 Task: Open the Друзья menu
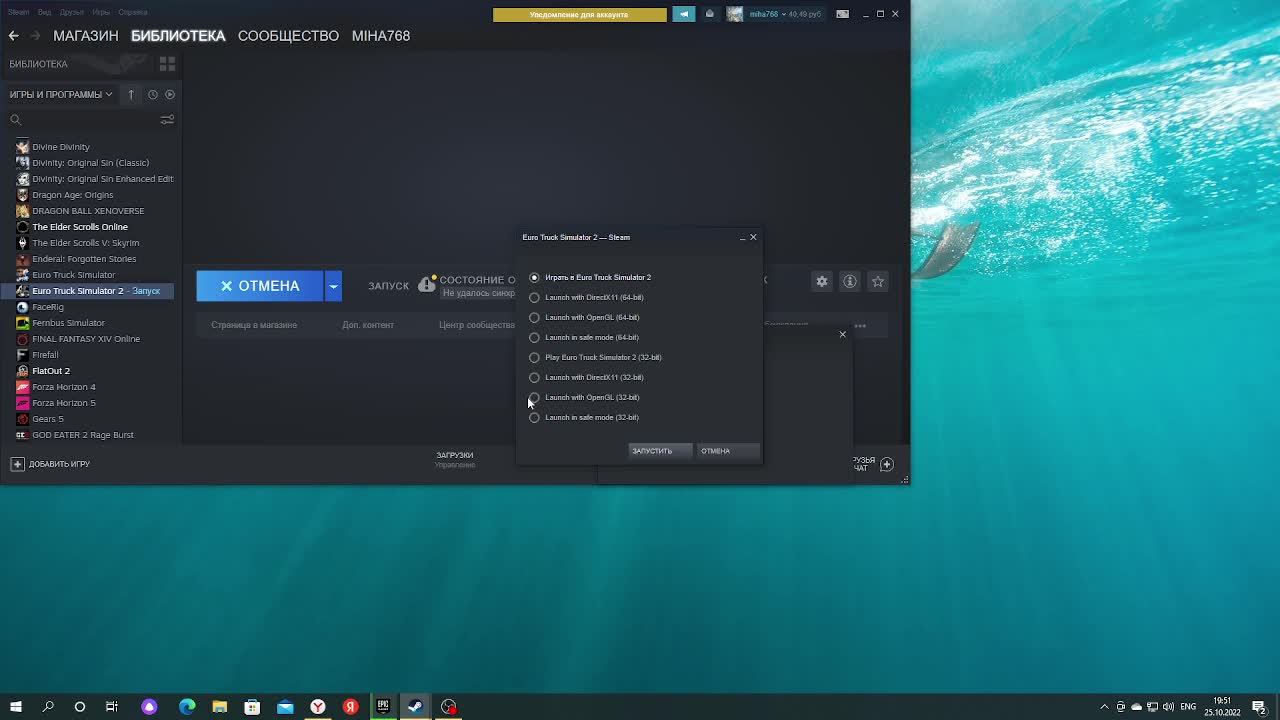(71, 13)
